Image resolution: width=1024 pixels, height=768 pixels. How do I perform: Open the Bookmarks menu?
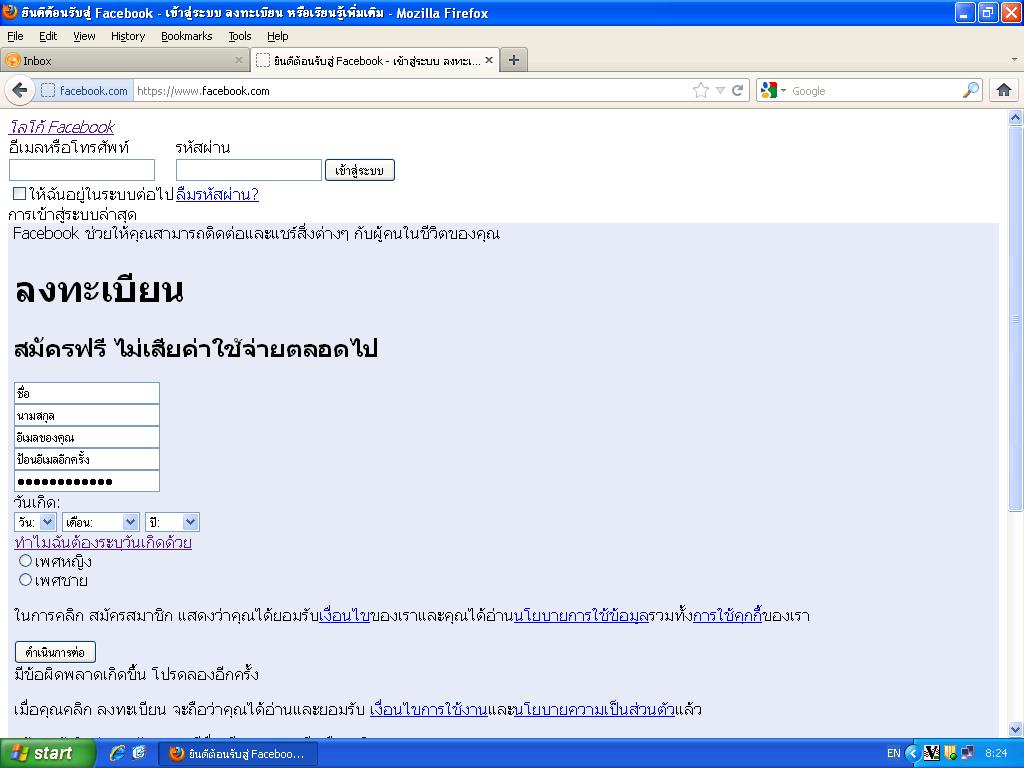(186, 36)
